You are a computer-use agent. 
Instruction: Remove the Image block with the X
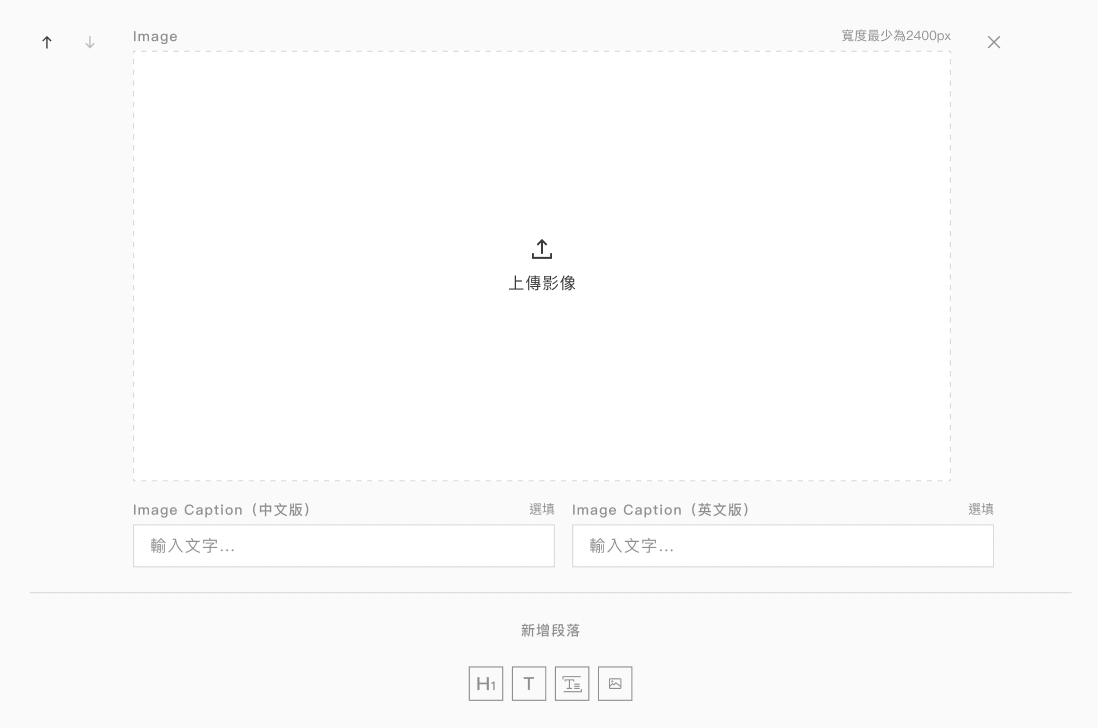click(993, 42)
